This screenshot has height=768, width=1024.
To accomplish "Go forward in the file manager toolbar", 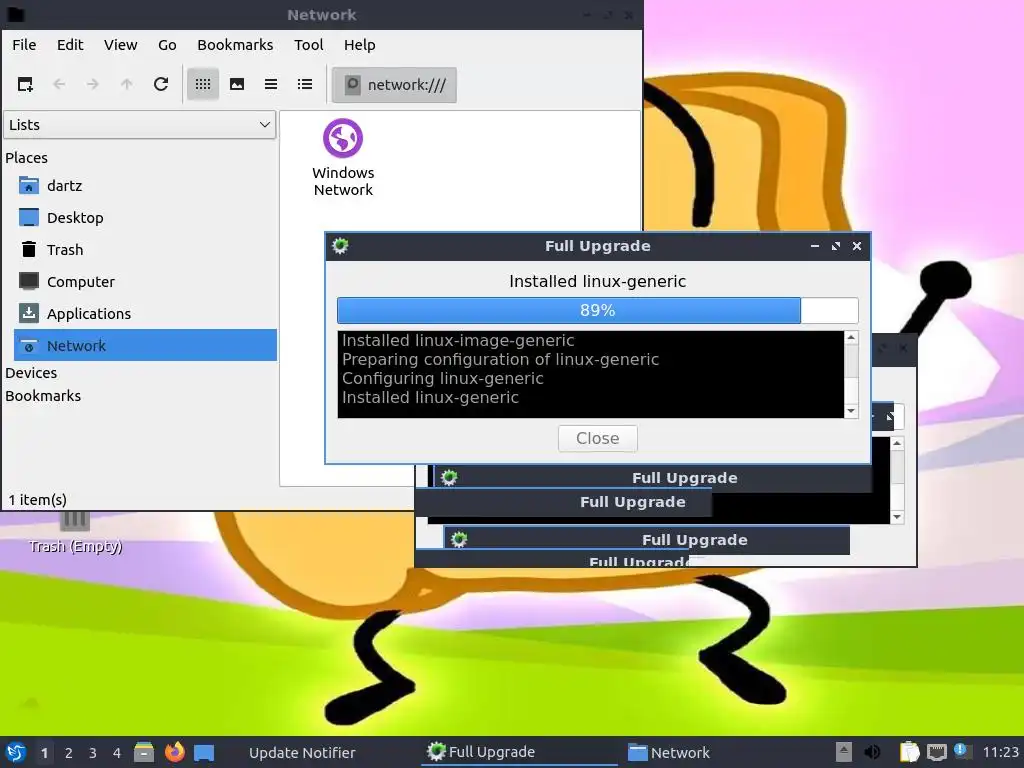I will coord(93,84).
